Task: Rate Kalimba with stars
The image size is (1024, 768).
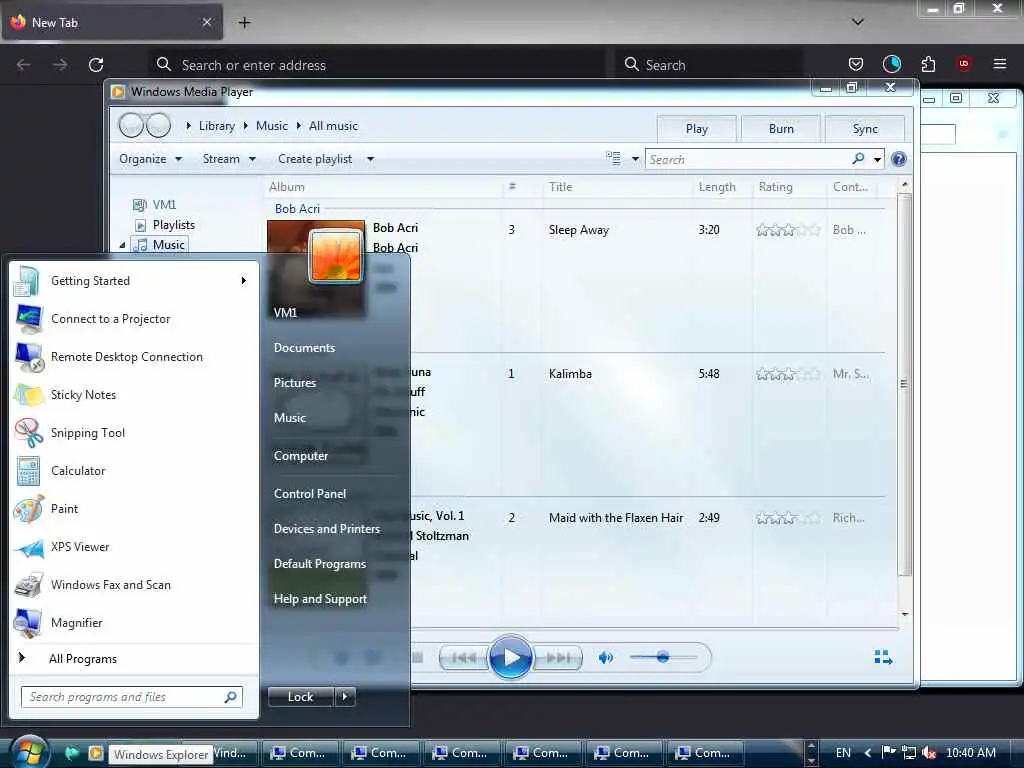Action: pos(788,374)
